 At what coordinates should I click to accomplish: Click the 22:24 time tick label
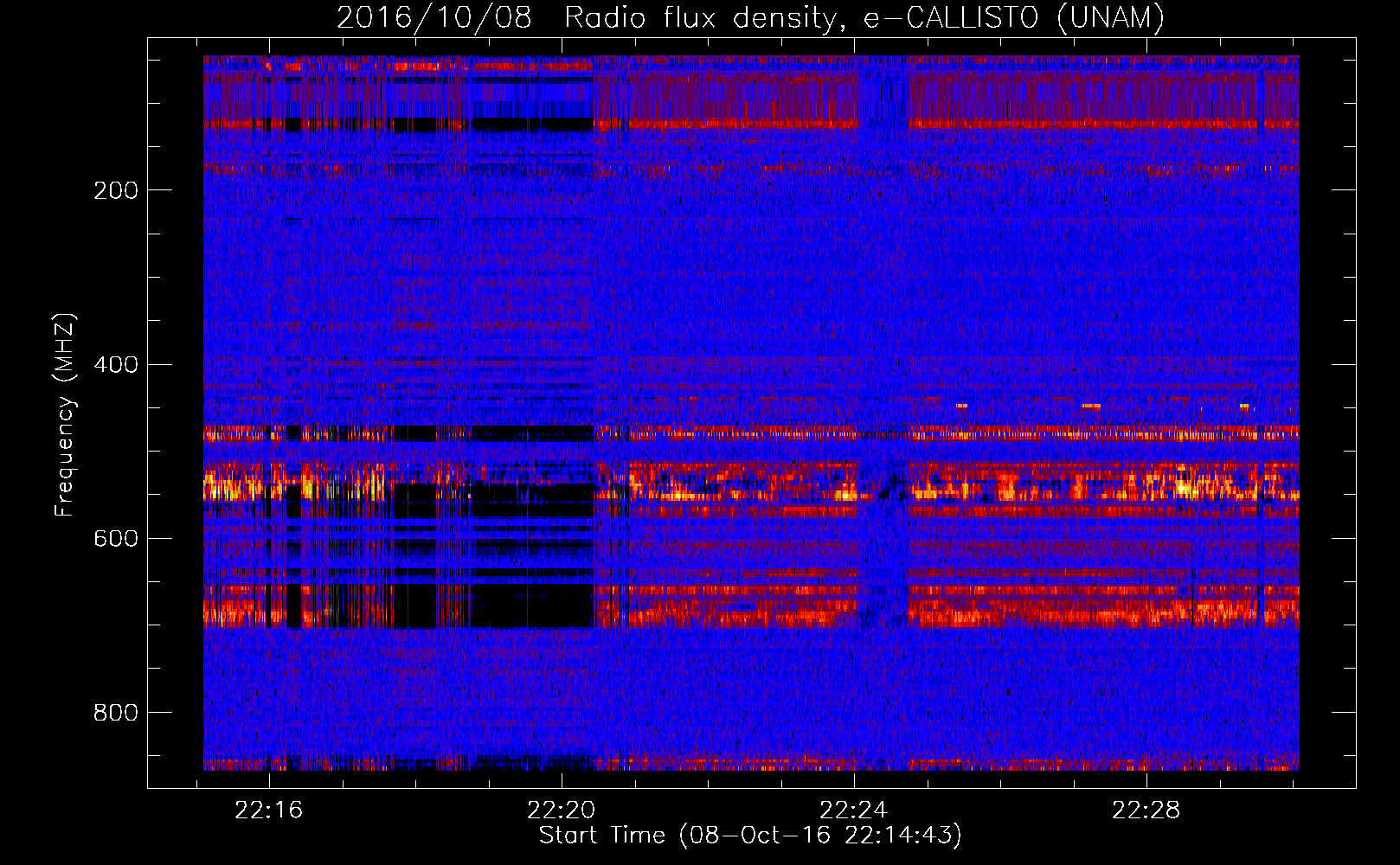pos(854,811)
